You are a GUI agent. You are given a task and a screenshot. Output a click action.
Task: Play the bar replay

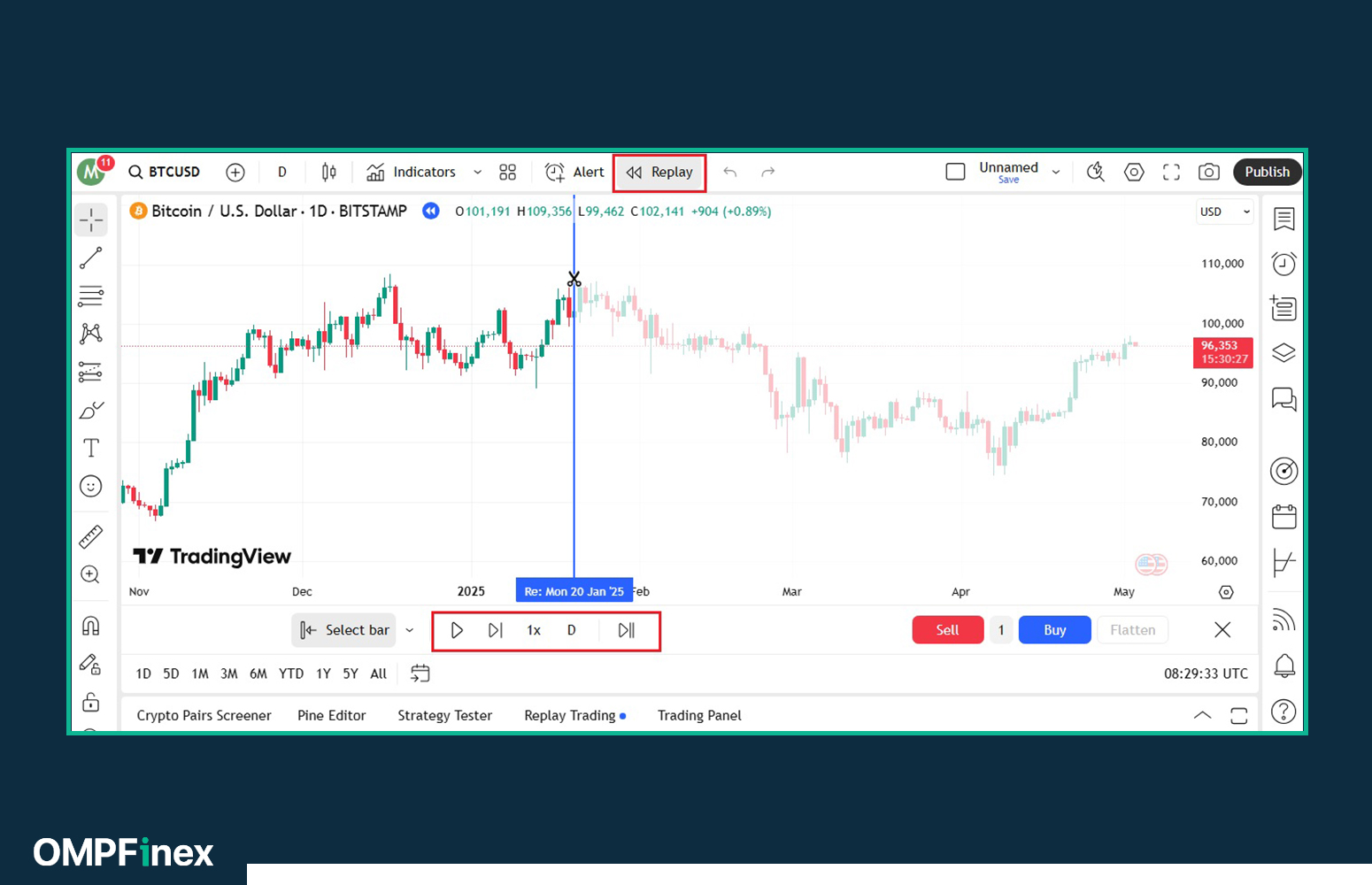coord(457,630)
